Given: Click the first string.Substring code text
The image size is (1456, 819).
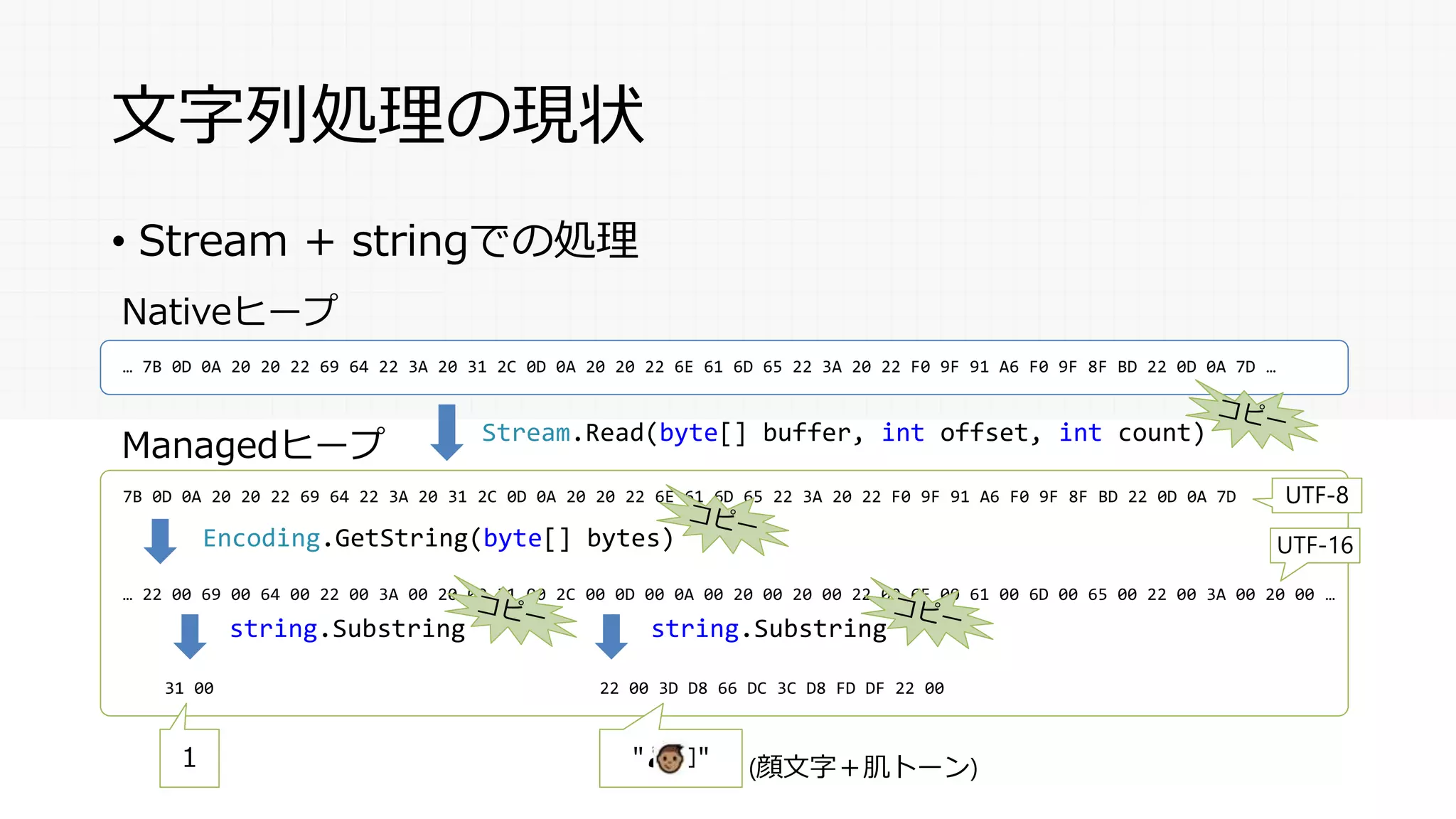Looking at the screenshot, I should point(347,629).
